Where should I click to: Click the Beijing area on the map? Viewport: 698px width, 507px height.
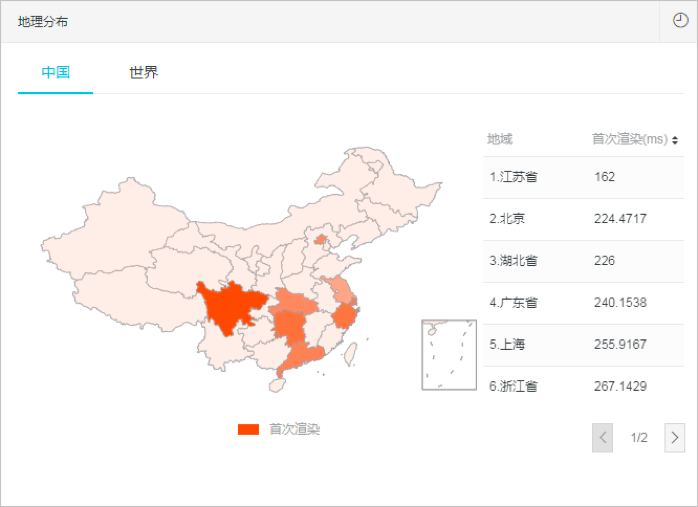(320, 240)
